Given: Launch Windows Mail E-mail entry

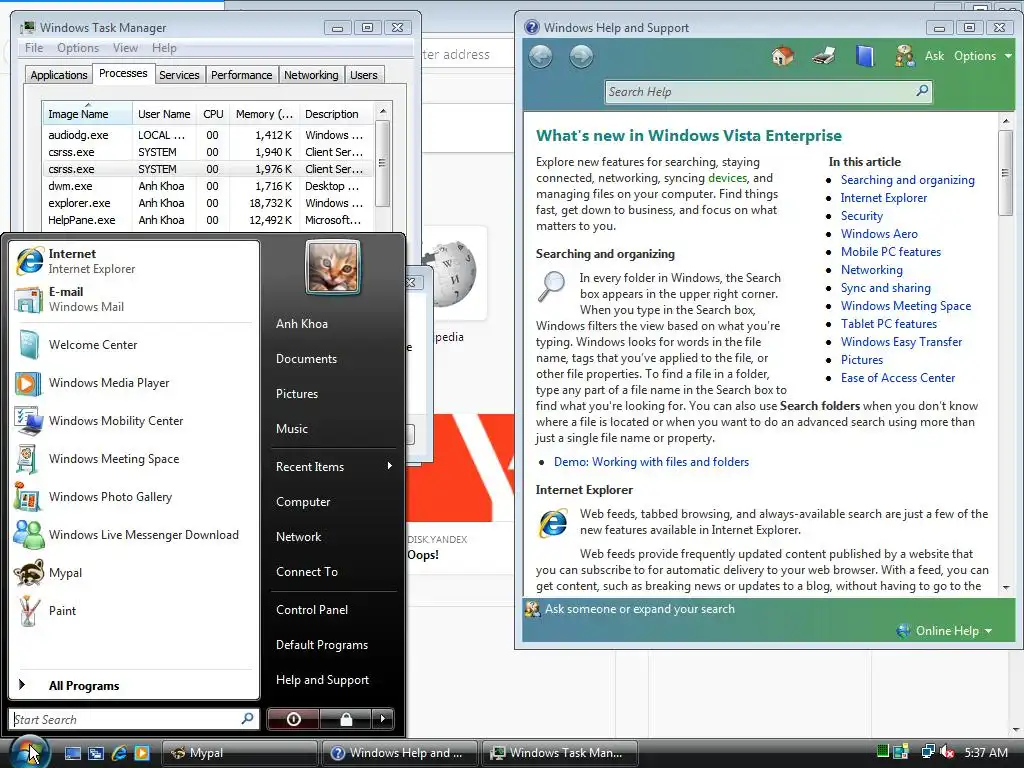Looking at the screenshot, I should point(135,299).
